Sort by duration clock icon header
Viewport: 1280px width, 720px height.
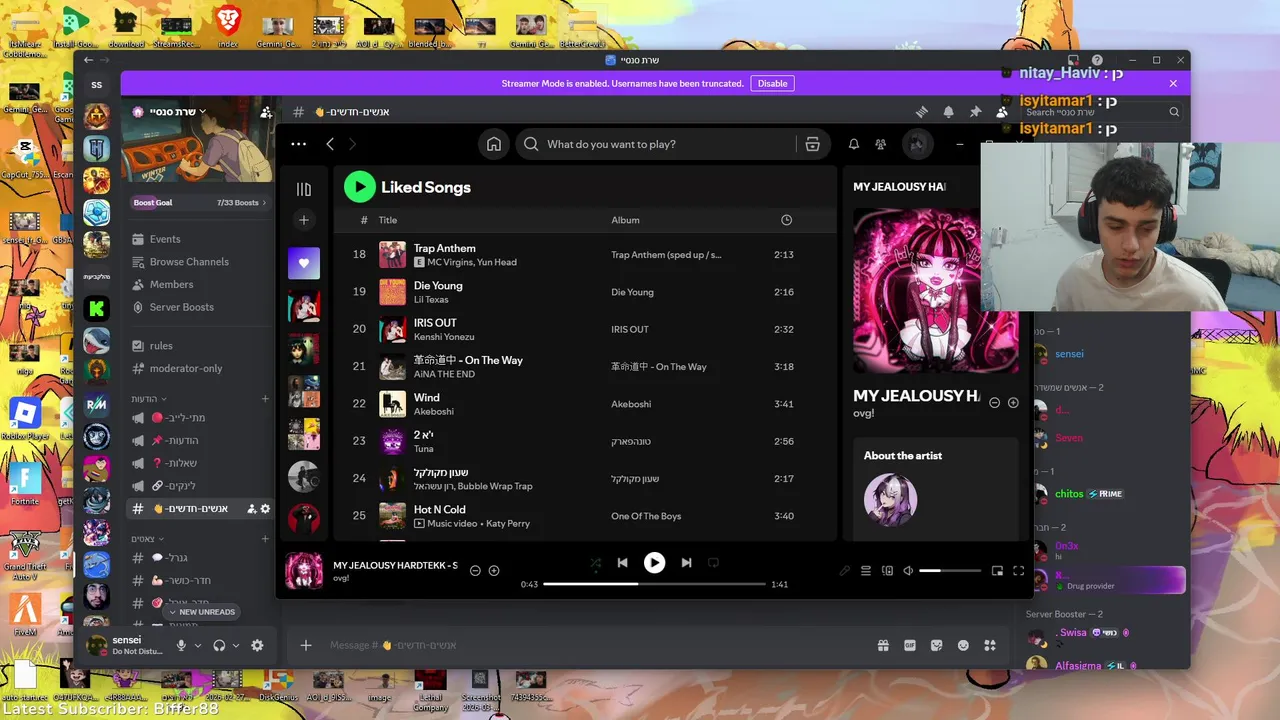[786, 220]
